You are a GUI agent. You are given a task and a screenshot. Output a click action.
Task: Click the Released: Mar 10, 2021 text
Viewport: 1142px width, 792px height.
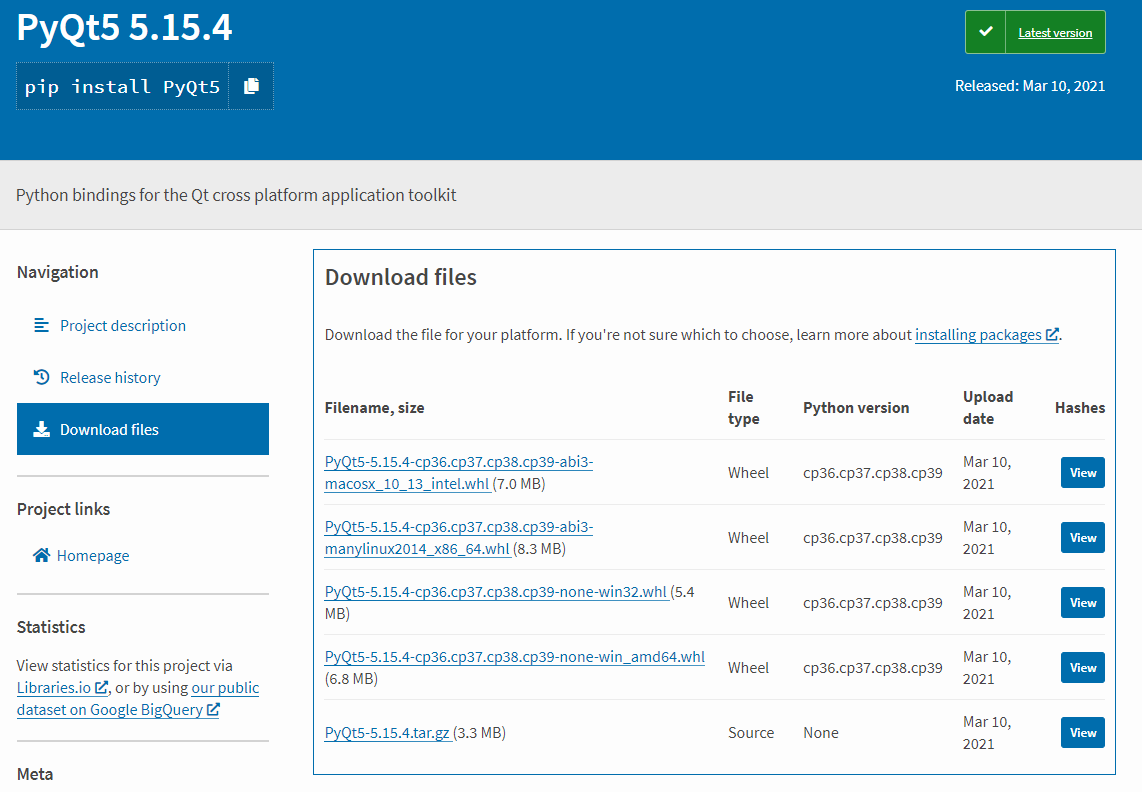1030,85
